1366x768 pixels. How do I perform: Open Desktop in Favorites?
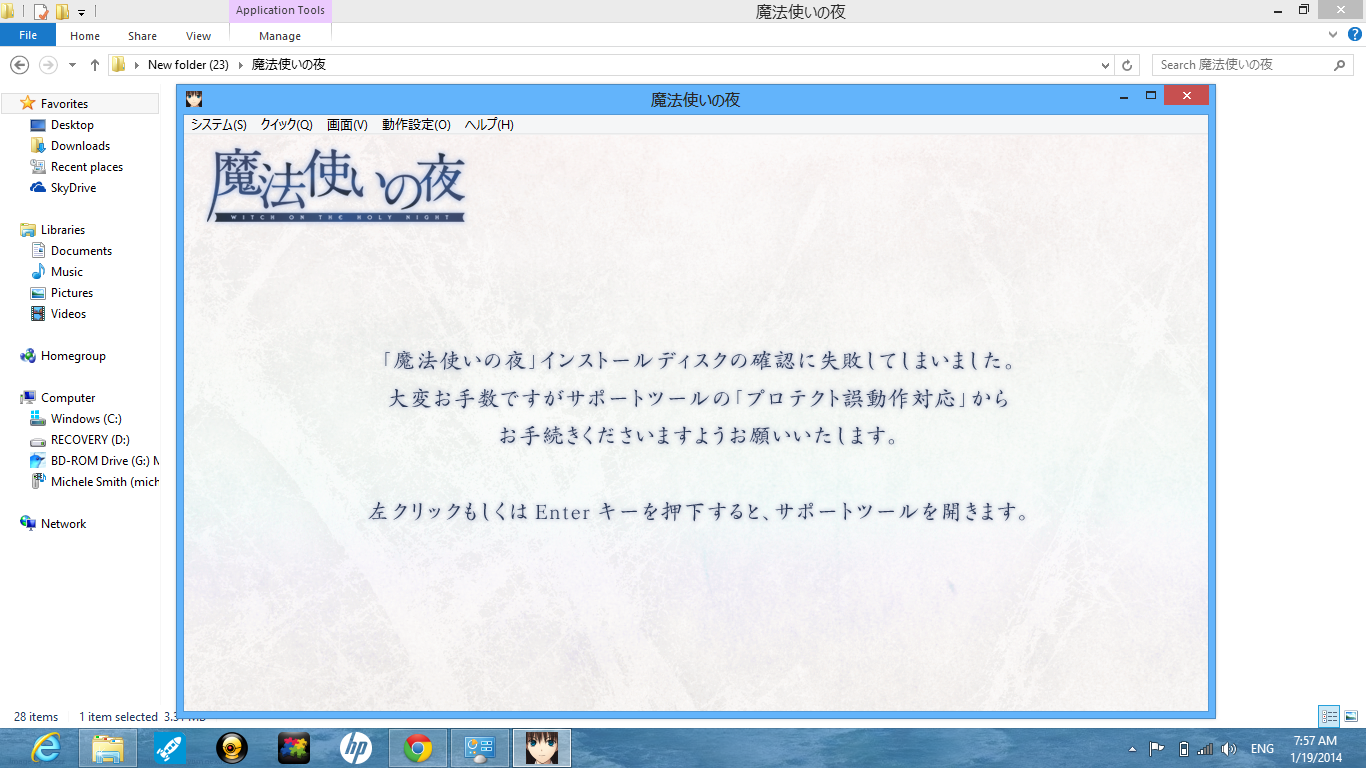pos(72,125)
